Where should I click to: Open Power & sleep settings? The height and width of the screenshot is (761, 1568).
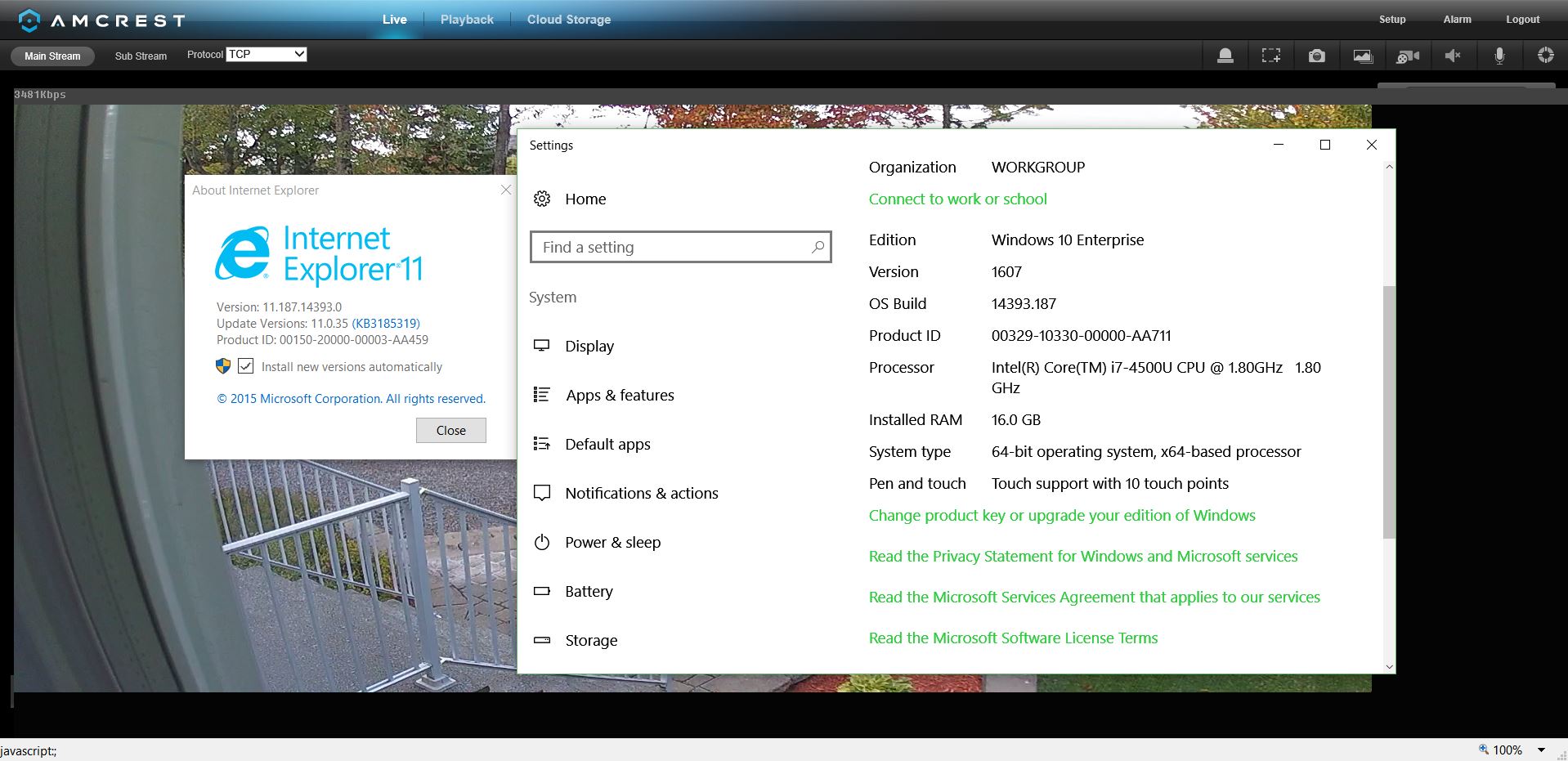coord(597,542)
